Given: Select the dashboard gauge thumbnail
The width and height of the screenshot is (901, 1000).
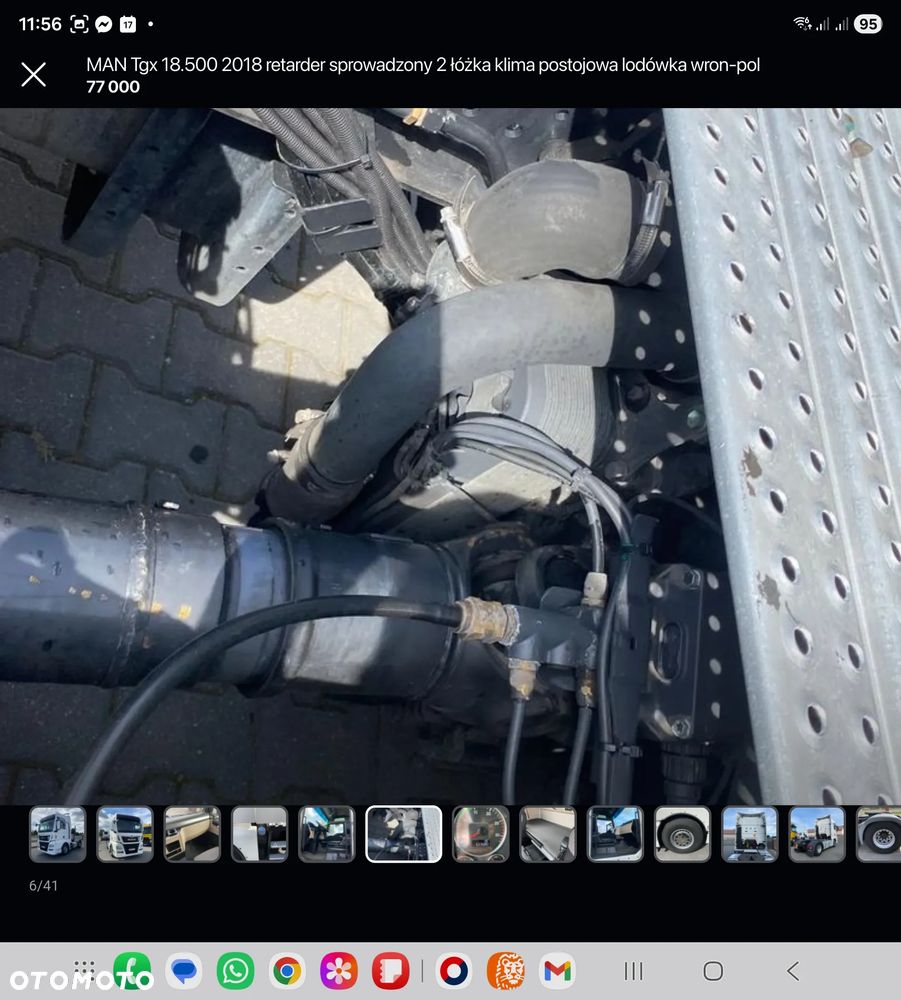Looking at the screenshot, I should point(481,834).
